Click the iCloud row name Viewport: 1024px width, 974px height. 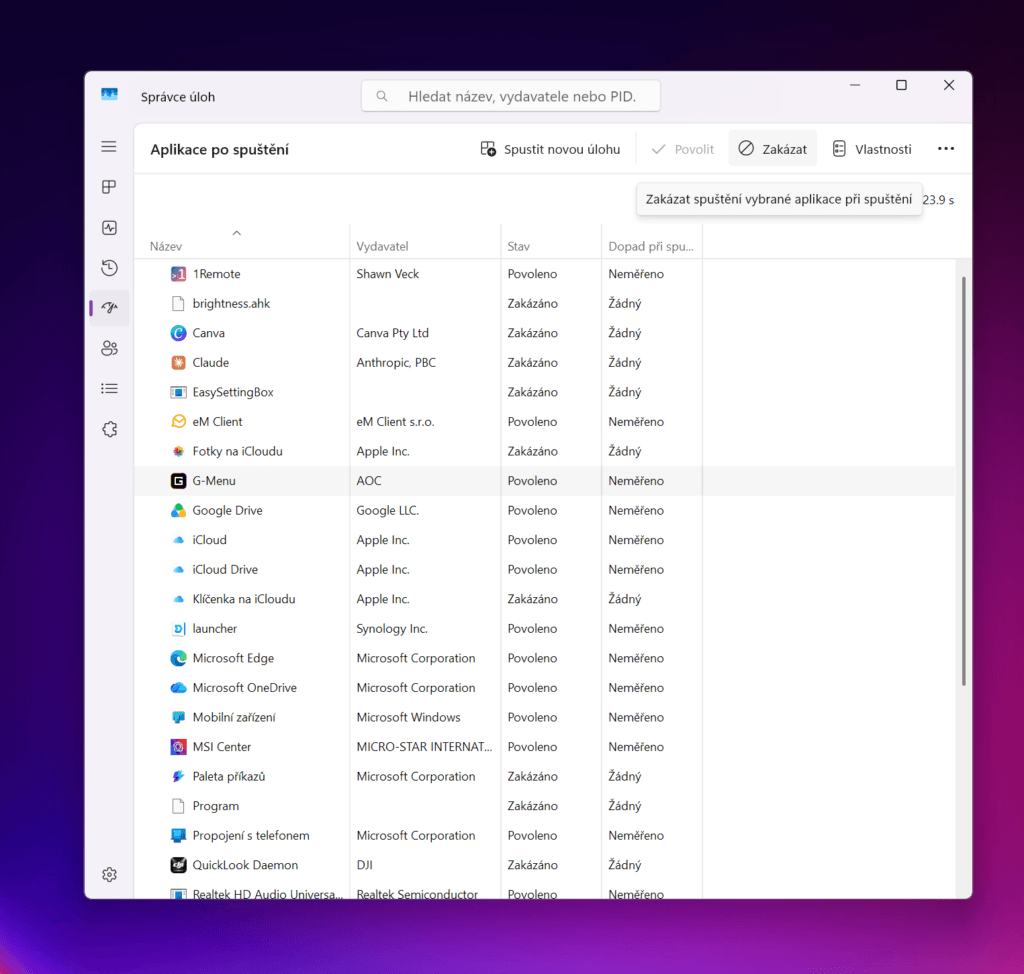(x=210, y=540)
